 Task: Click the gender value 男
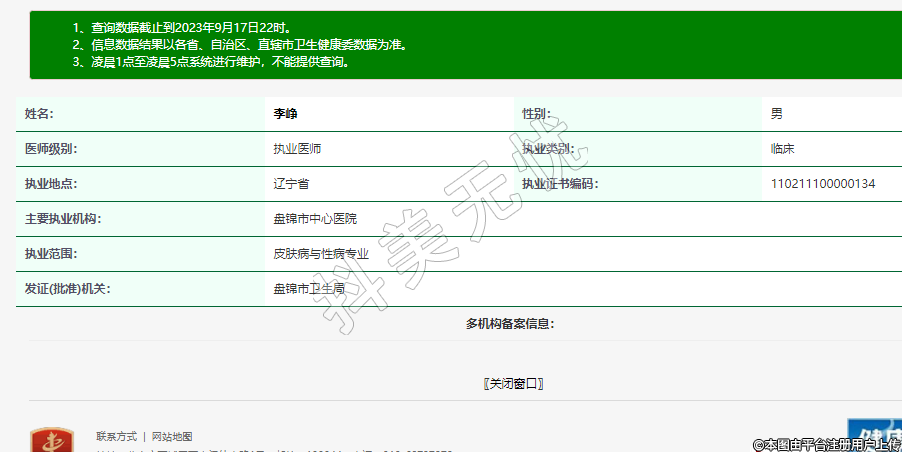[x=777, y=114]
